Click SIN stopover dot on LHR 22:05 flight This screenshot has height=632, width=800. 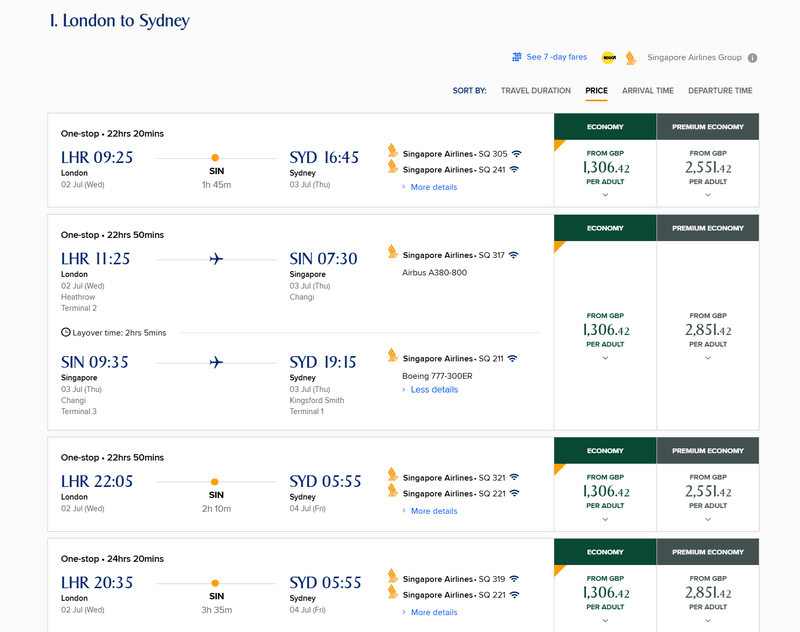(215, 482)
